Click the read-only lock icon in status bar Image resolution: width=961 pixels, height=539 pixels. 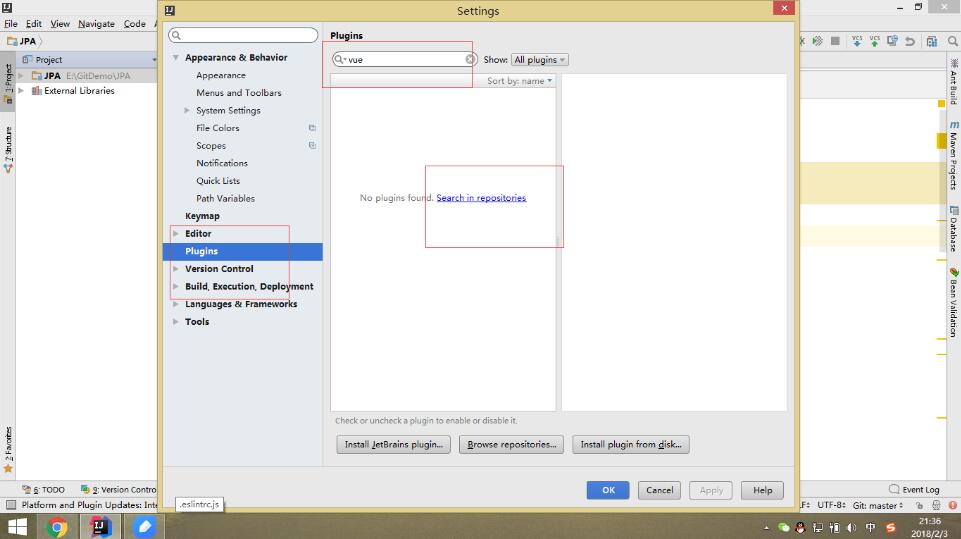[919, 505]
